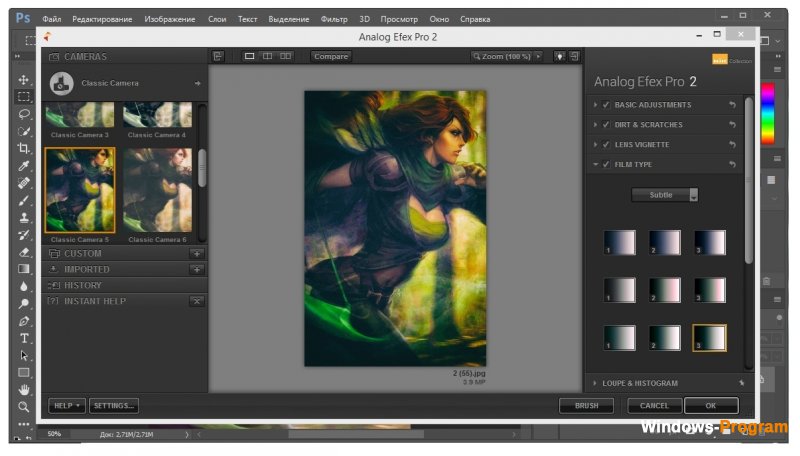The height and width of the screenshot is (456, 800).
Task: Click the Cancel button
Action: coord(654,406)
